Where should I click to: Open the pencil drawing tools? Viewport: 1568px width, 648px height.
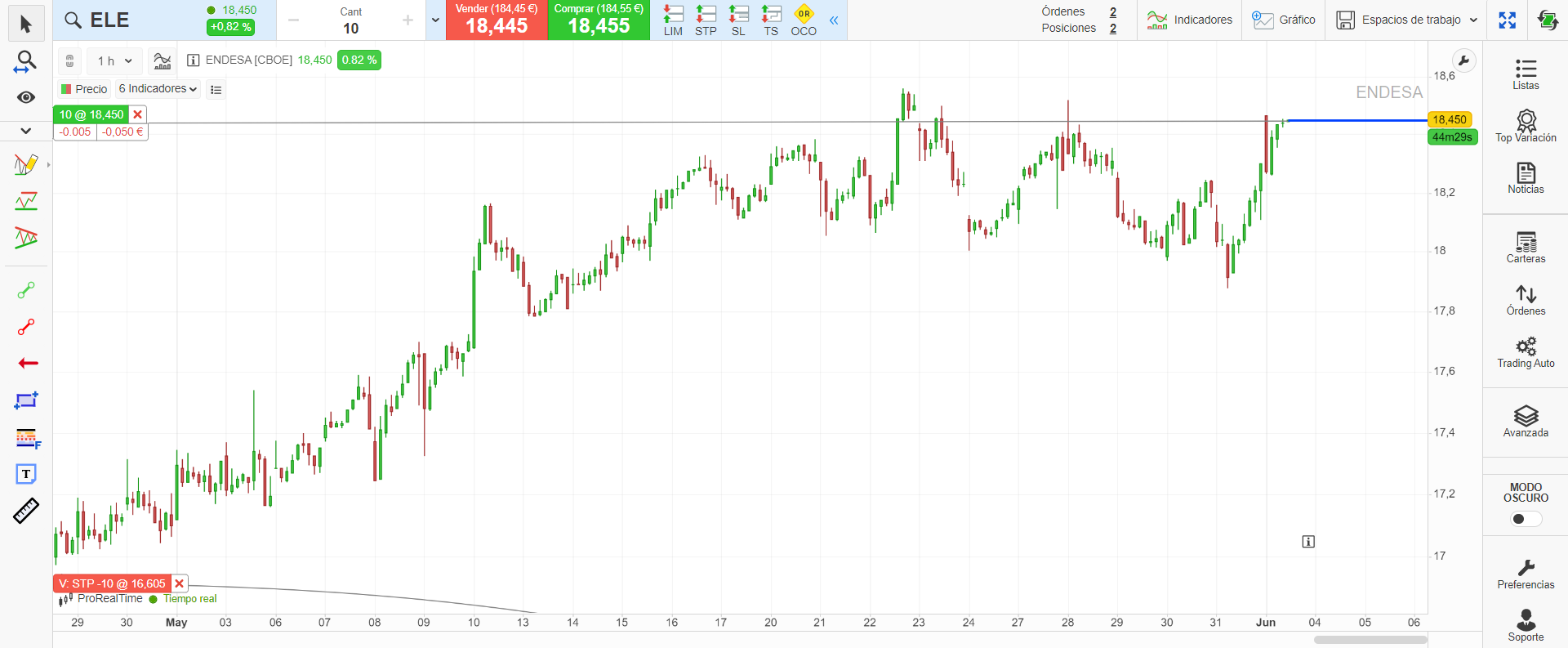pyautogui.click(x=26, y=164)
